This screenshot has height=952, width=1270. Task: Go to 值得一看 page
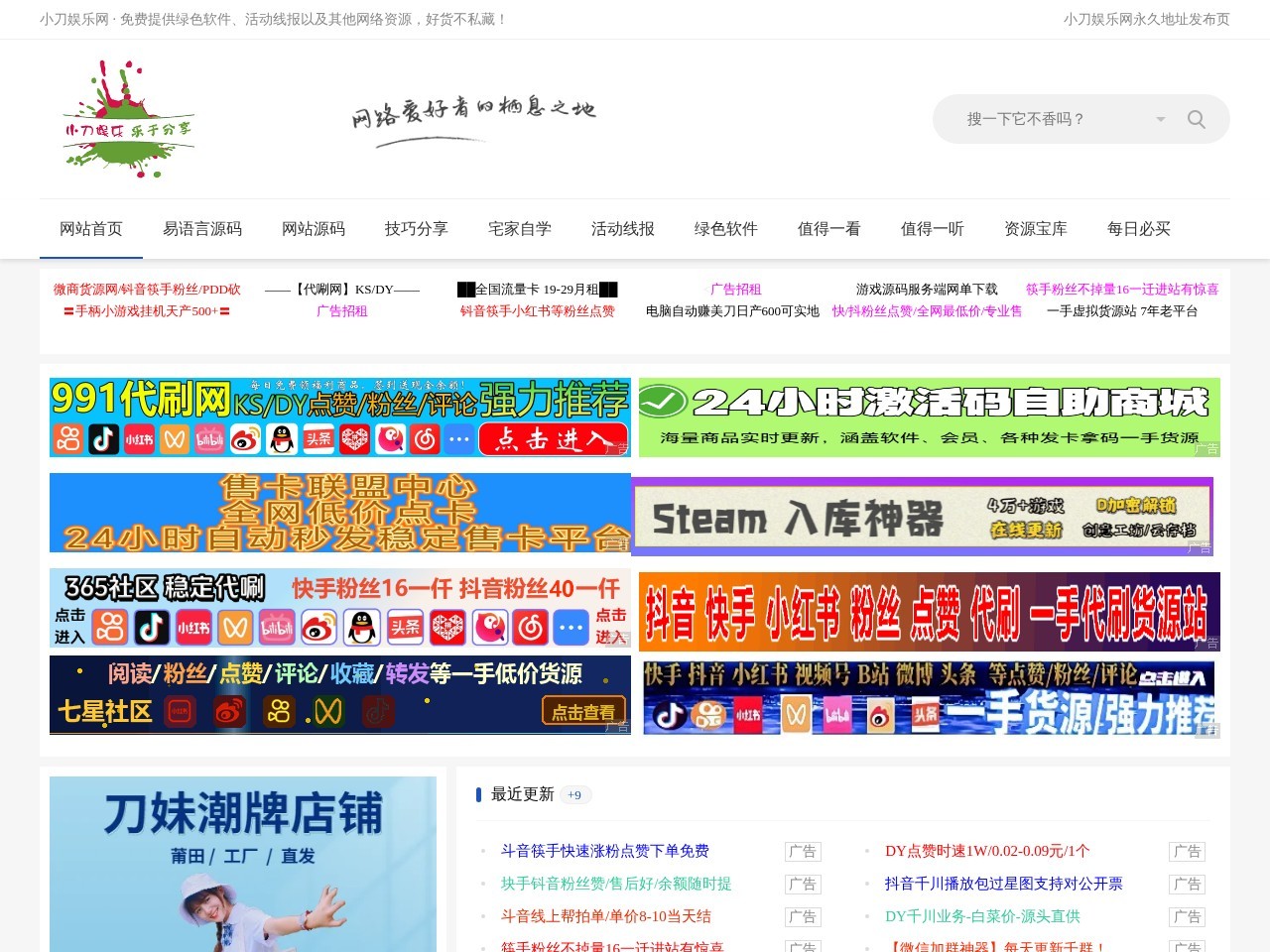pyautogui.click(x=829, y=229)
